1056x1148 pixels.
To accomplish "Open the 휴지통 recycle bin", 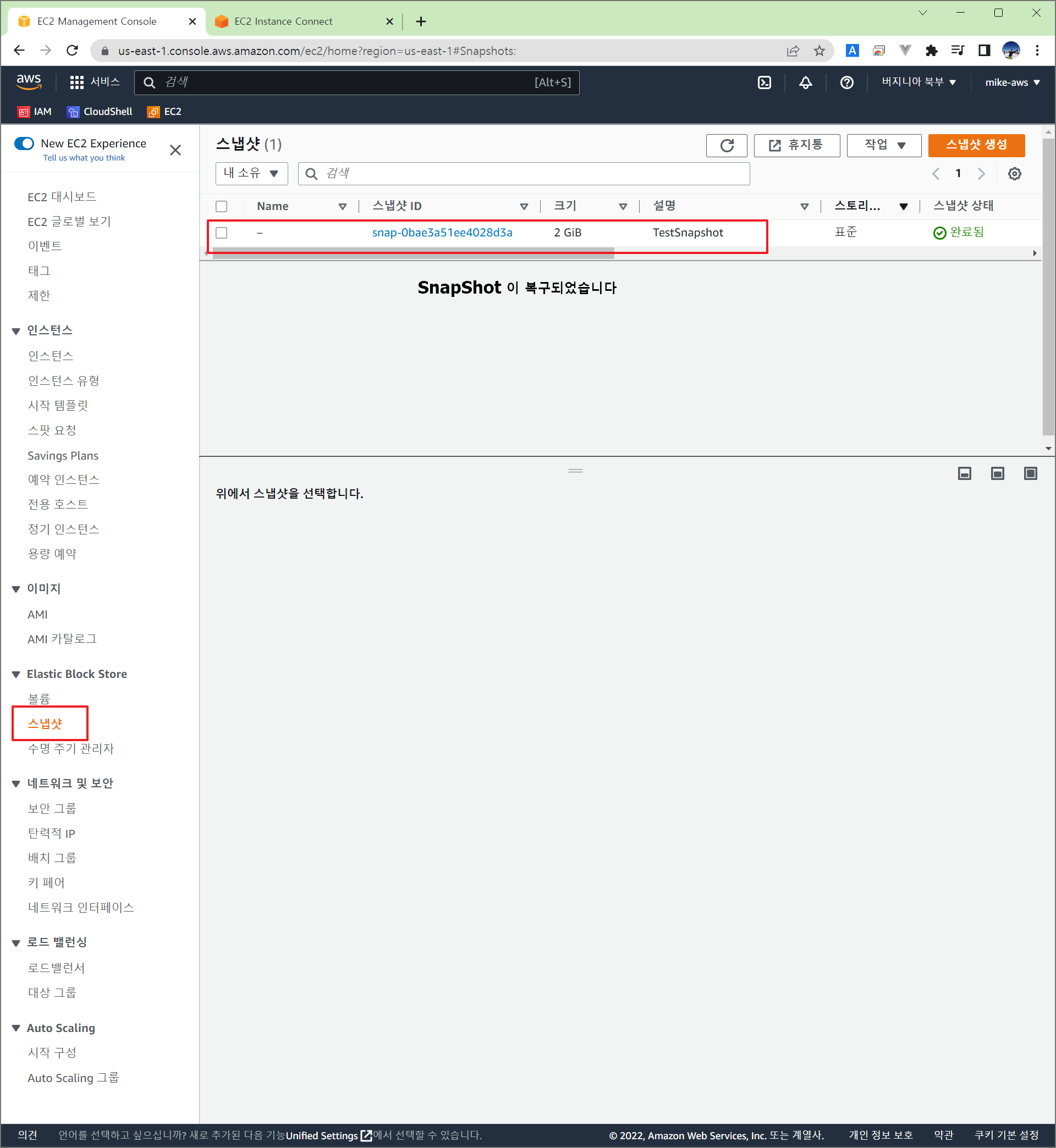I will click(796, 145).
